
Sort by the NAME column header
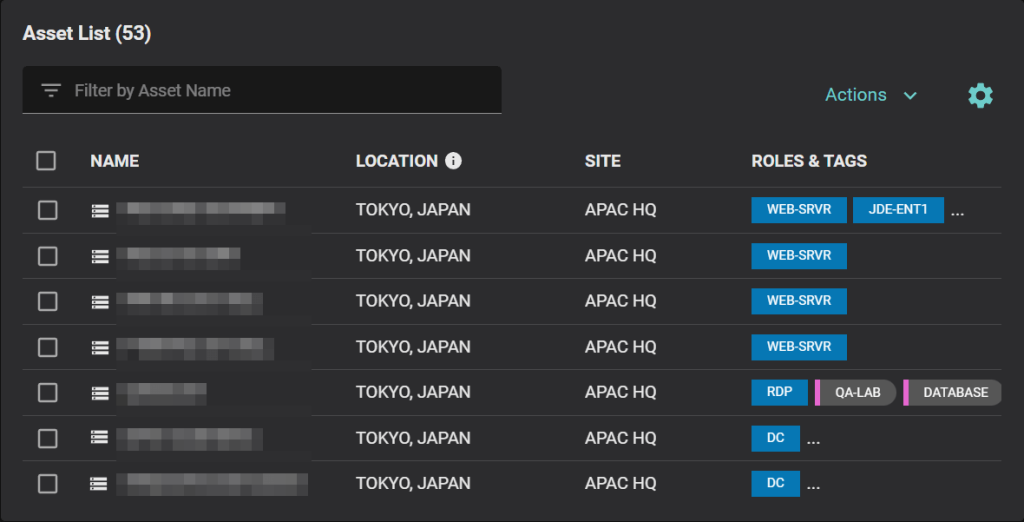point(114,161)
